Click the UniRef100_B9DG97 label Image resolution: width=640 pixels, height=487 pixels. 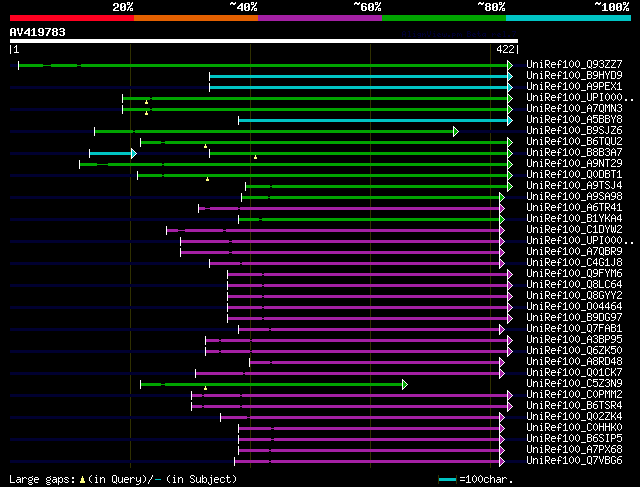click(574, 318)
